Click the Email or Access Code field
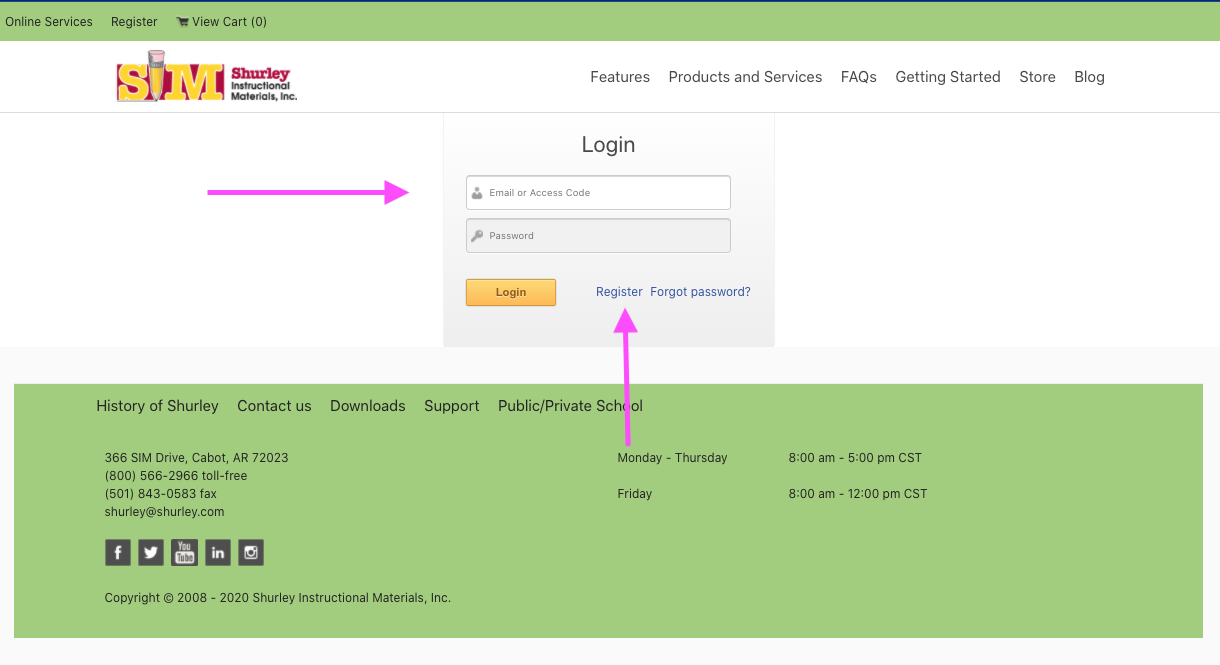 click(x=598, y=193)
